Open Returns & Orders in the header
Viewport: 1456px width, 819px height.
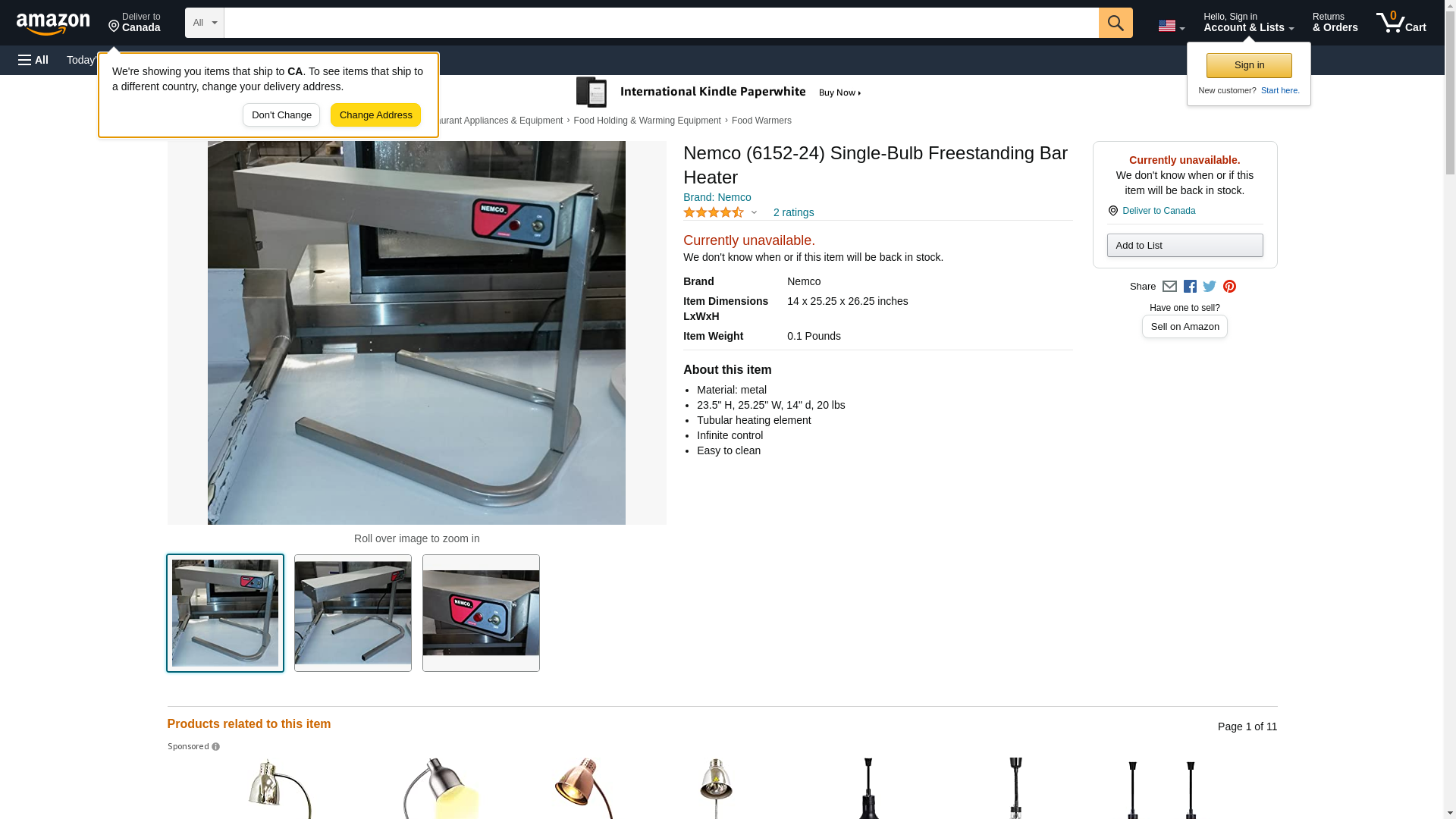point(1335,23)
